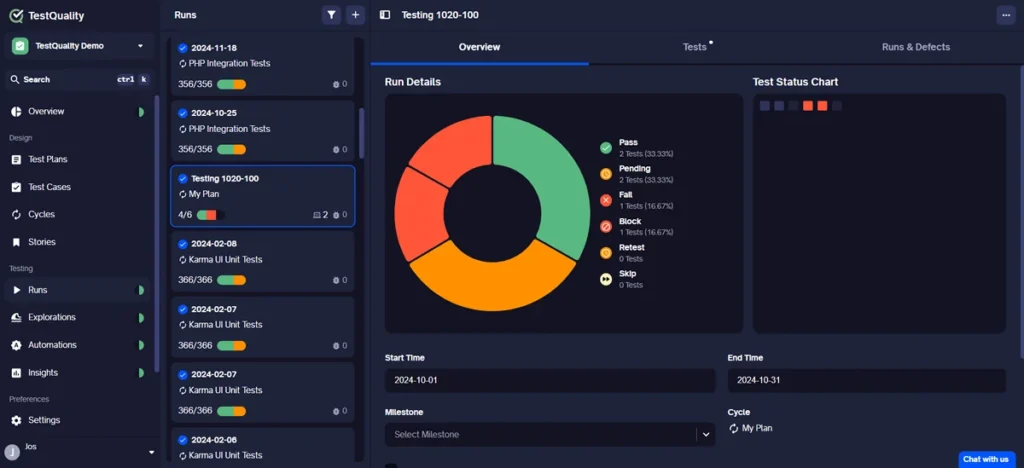
Task: Click the plus button to add run
Action: (x=355, y=15)
